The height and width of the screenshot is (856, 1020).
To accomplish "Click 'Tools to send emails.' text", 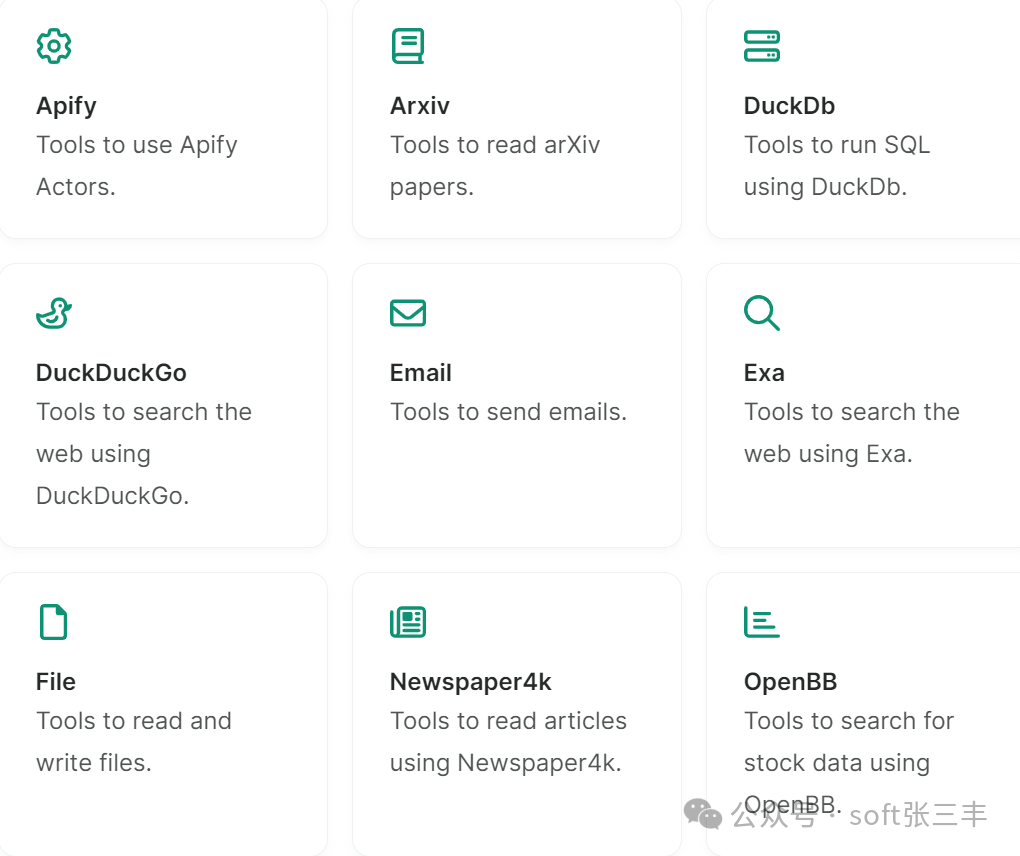I will pos(508,412).
